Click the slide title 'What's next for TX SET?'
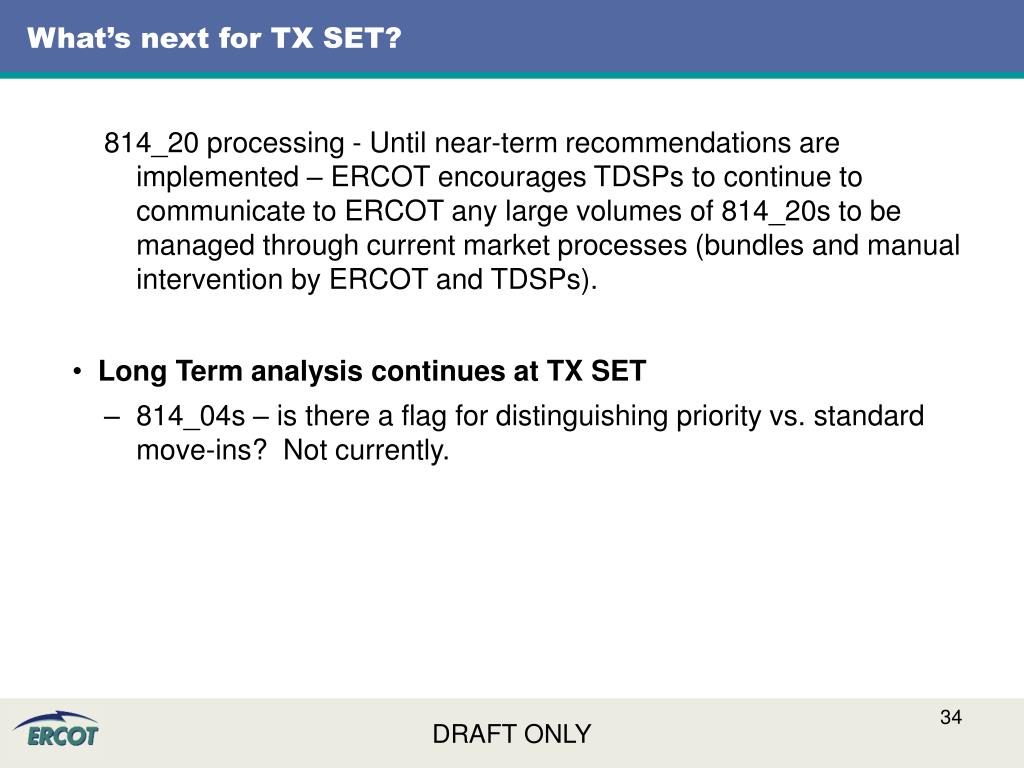The width and height of the screenshot is (1024, 768). (x=214, y=38)
